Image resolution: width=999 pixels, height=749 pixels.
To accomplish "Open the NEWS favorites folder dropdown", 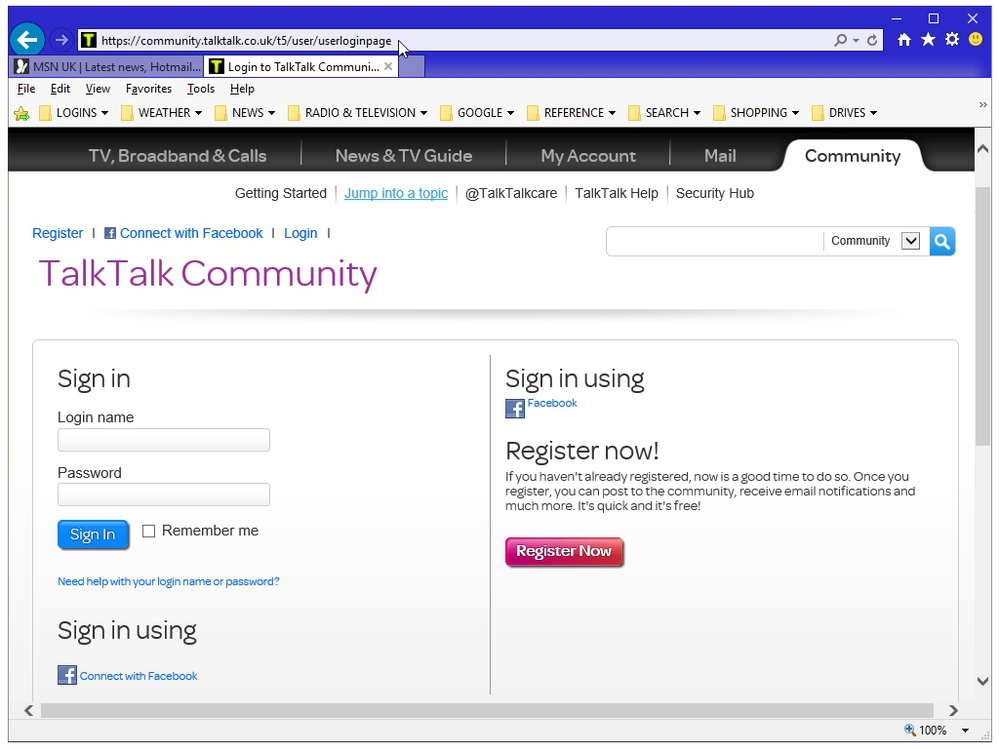I will tap(245, 113).
